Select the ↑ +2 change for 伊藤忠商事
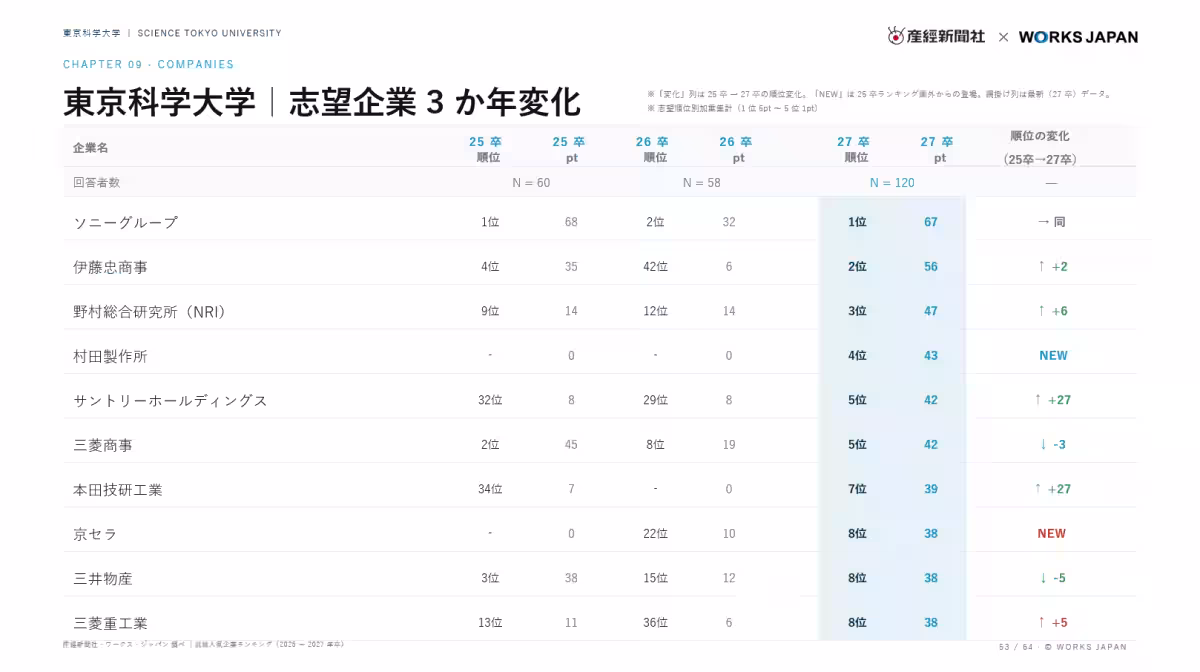Image resolution: width=1200 pixels, height=672 pixels. [1052, 267]
